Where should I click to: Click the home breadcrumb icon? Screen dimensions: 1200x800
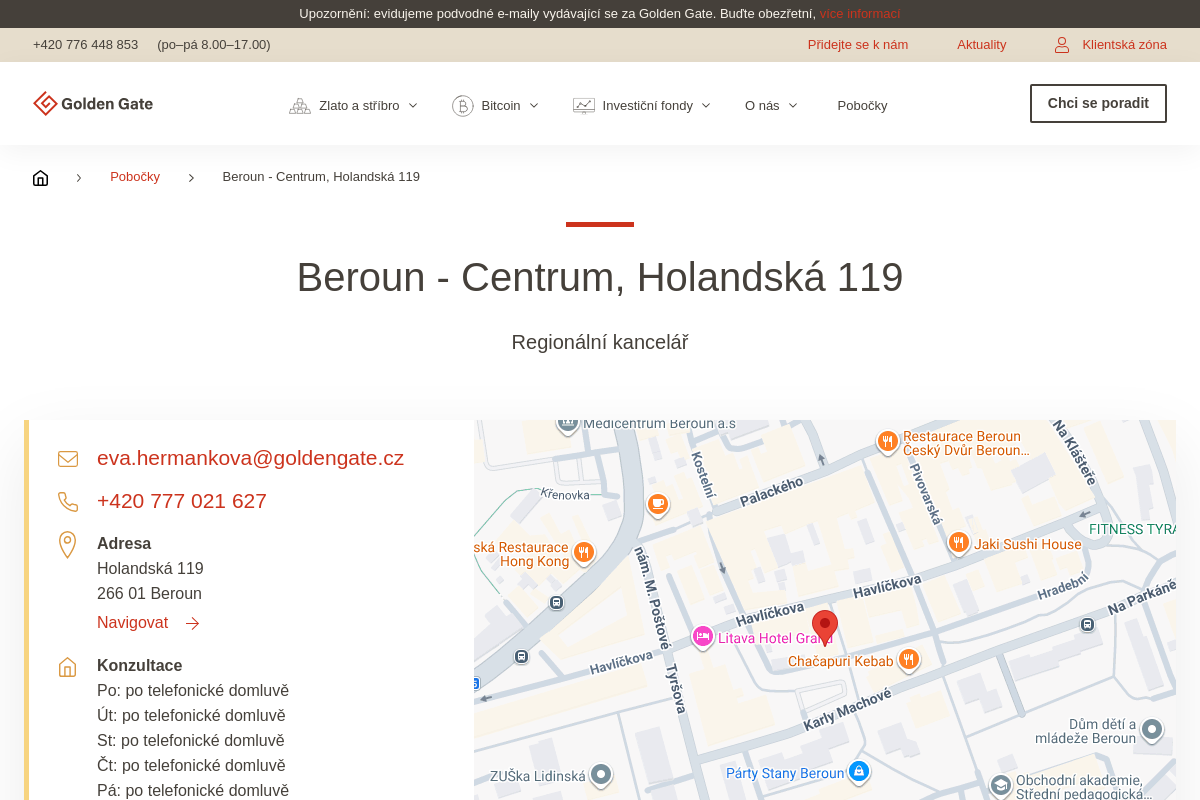click(x=40, y=178)
